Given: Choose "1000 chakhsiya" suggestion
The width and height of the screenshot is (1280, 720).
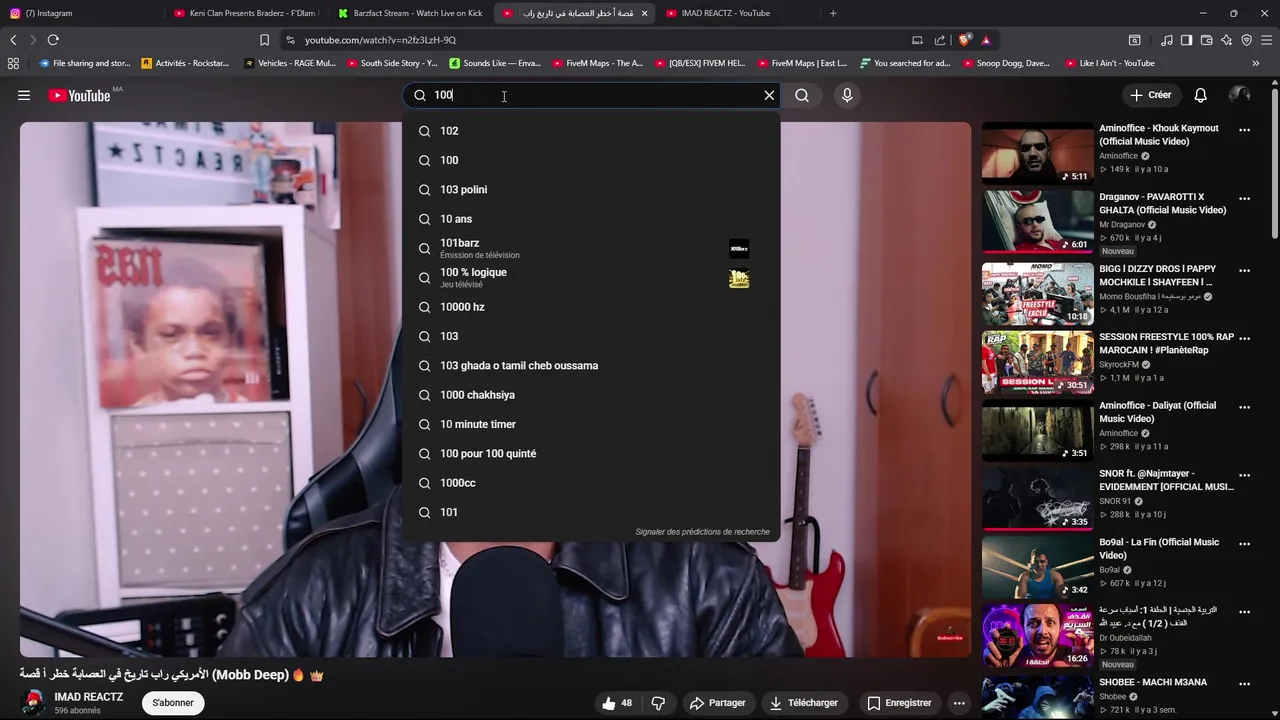Looking at the screenshot, I should 591,395.
